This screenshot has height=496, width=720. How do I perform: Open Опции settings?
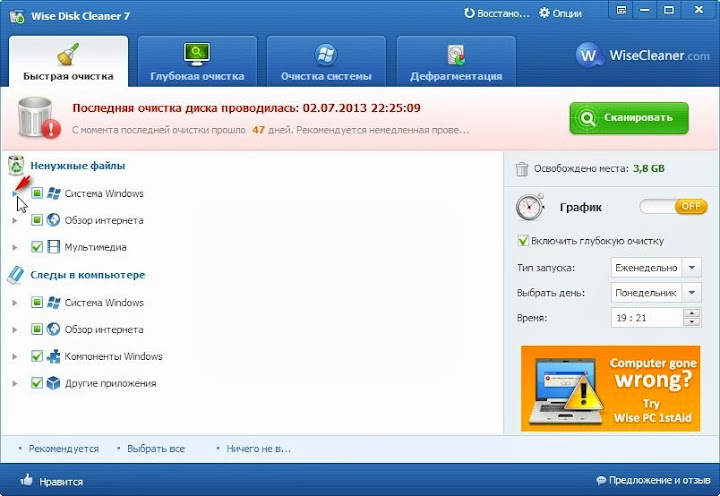[x=560, y=13]
